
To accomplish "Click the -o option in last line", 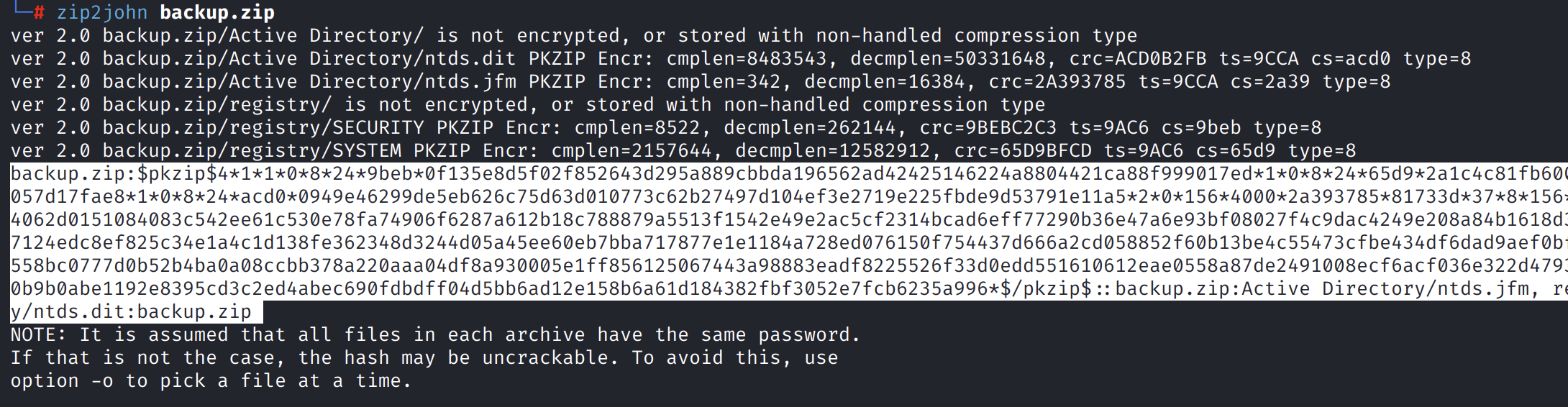I will point(102,380).
